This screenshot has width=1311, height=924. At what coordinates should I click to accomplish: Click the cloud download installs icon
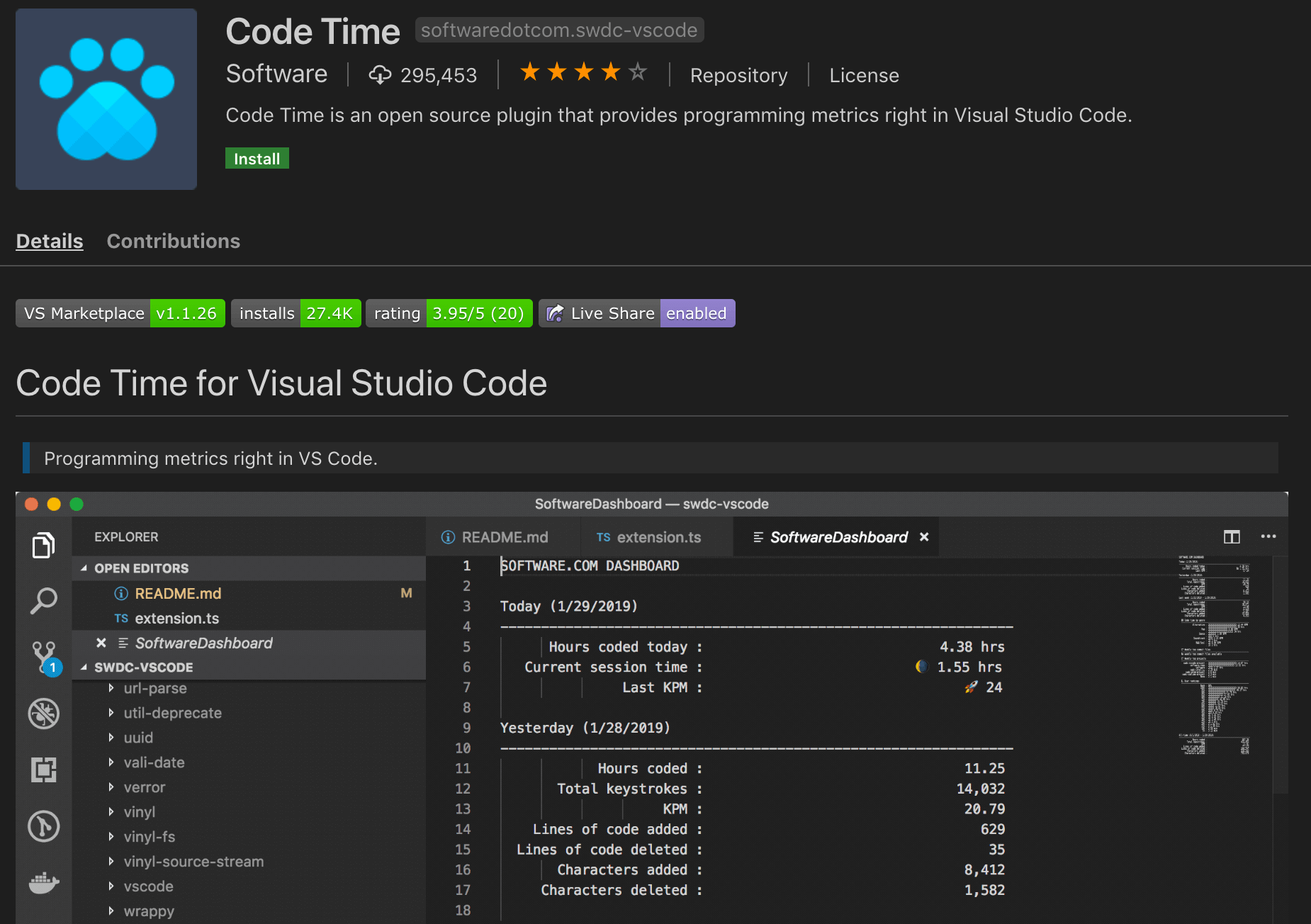380,74
